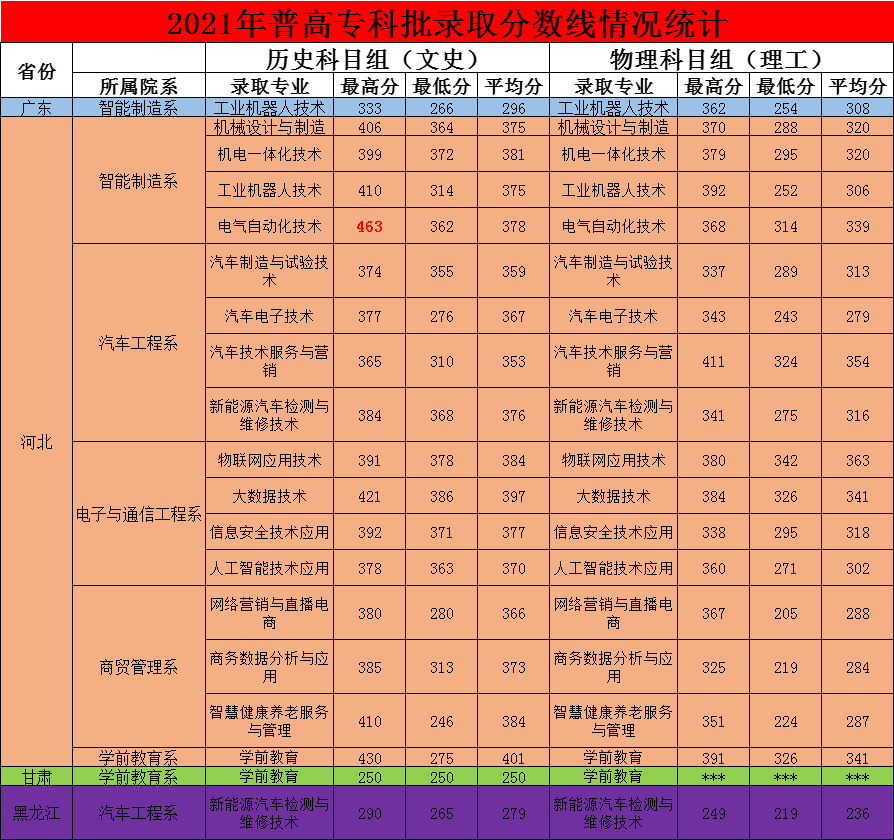The width and height of the screenshot is (894, 840).
Task: Click the '省份' column header
Action: [37, 71]
